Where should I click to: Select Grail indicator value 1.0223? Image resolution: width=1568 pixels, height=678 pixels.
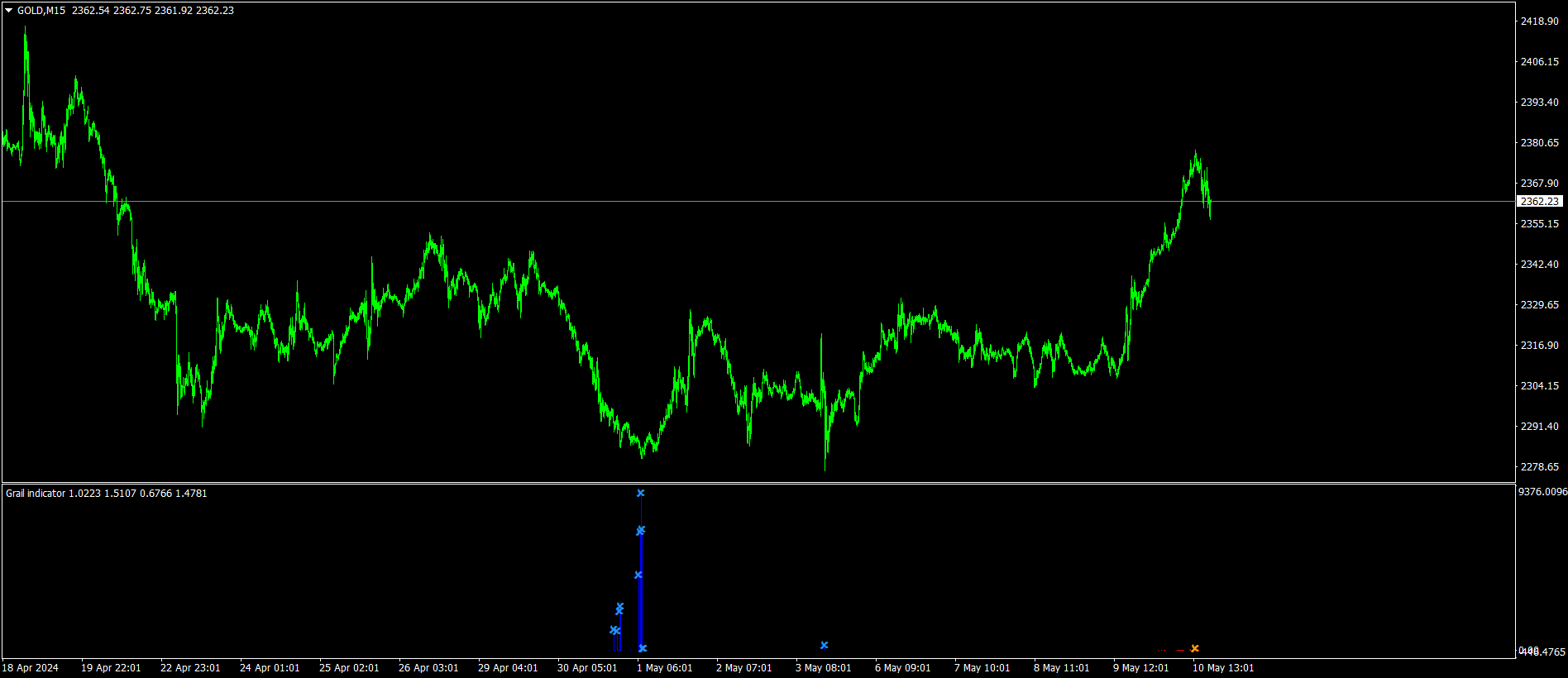[x=84, y=494]
